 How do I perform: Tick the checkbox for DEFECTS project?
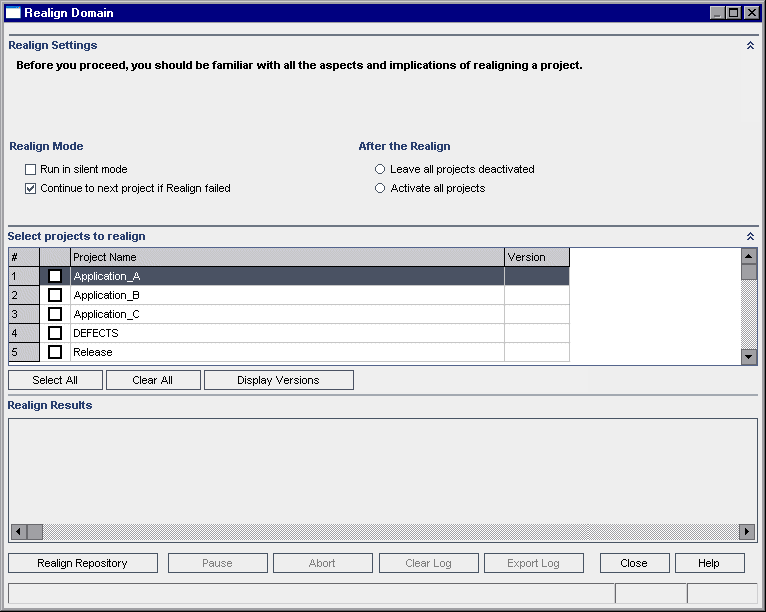[x=55, y=333]
